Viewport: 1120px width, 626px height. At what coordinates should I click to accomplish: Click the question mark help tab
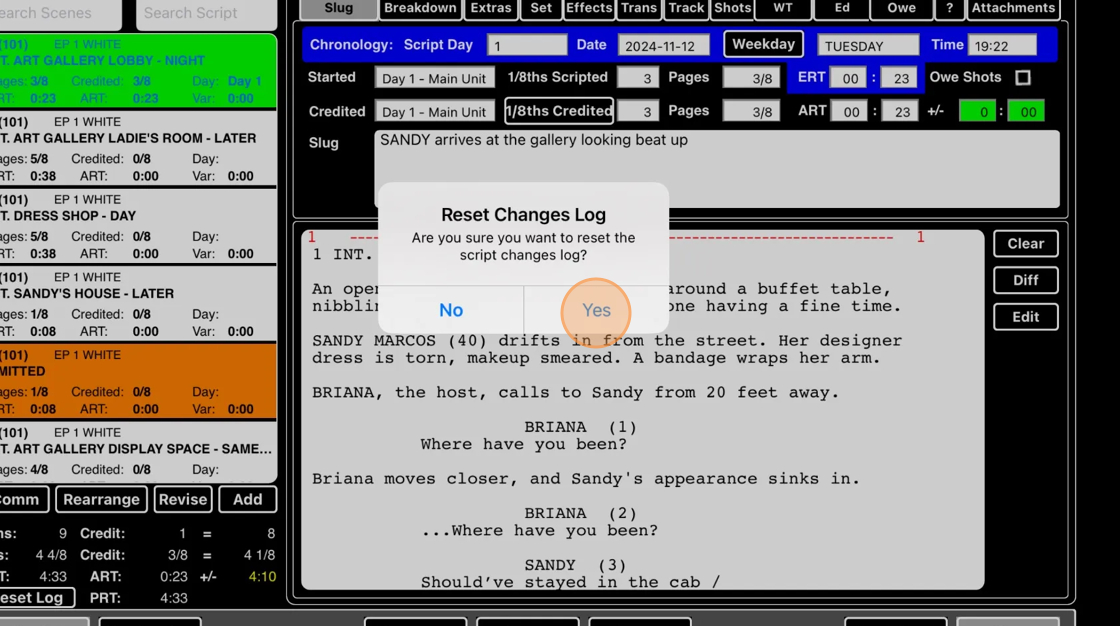949,9
